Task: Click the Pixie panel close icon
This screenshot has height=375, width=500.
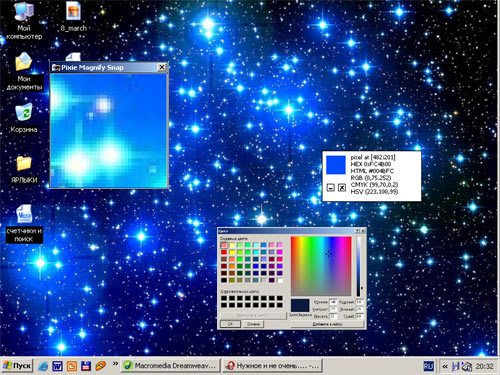Action: tap(342, 188)
